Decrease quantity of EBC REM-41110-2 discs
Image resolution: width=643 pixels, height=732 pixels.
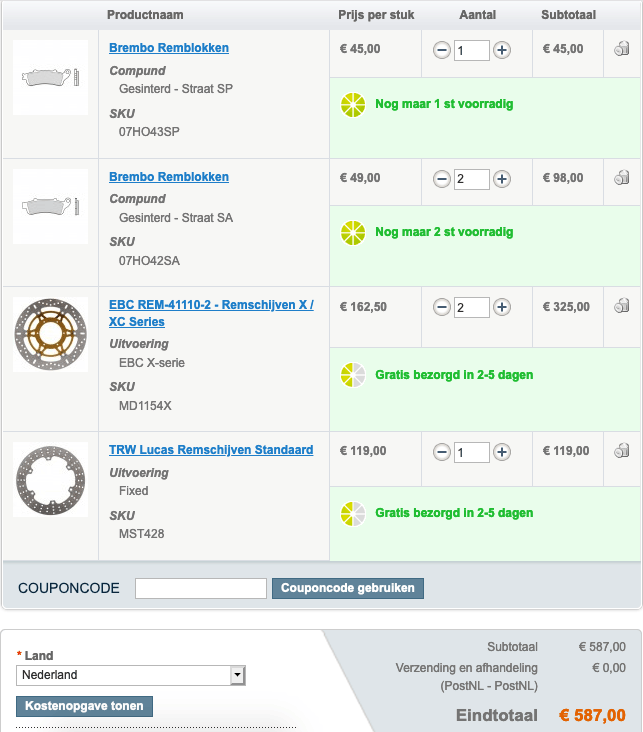tap(441, 308)
